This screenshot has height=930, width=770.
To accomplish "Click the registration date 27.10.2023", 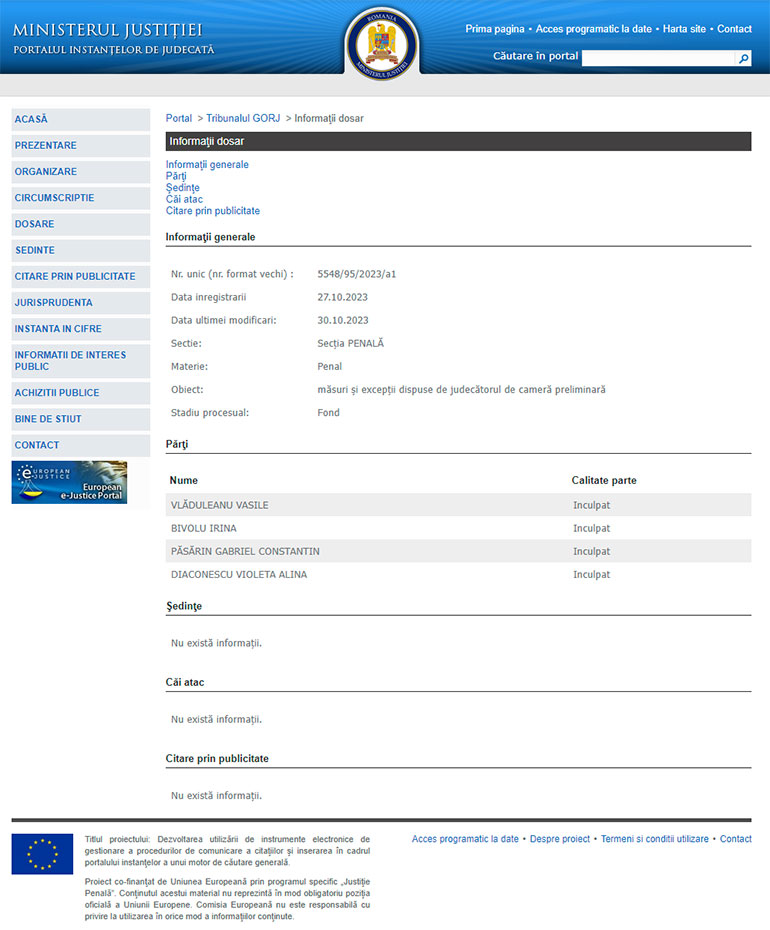I will (x=342, y=297).
